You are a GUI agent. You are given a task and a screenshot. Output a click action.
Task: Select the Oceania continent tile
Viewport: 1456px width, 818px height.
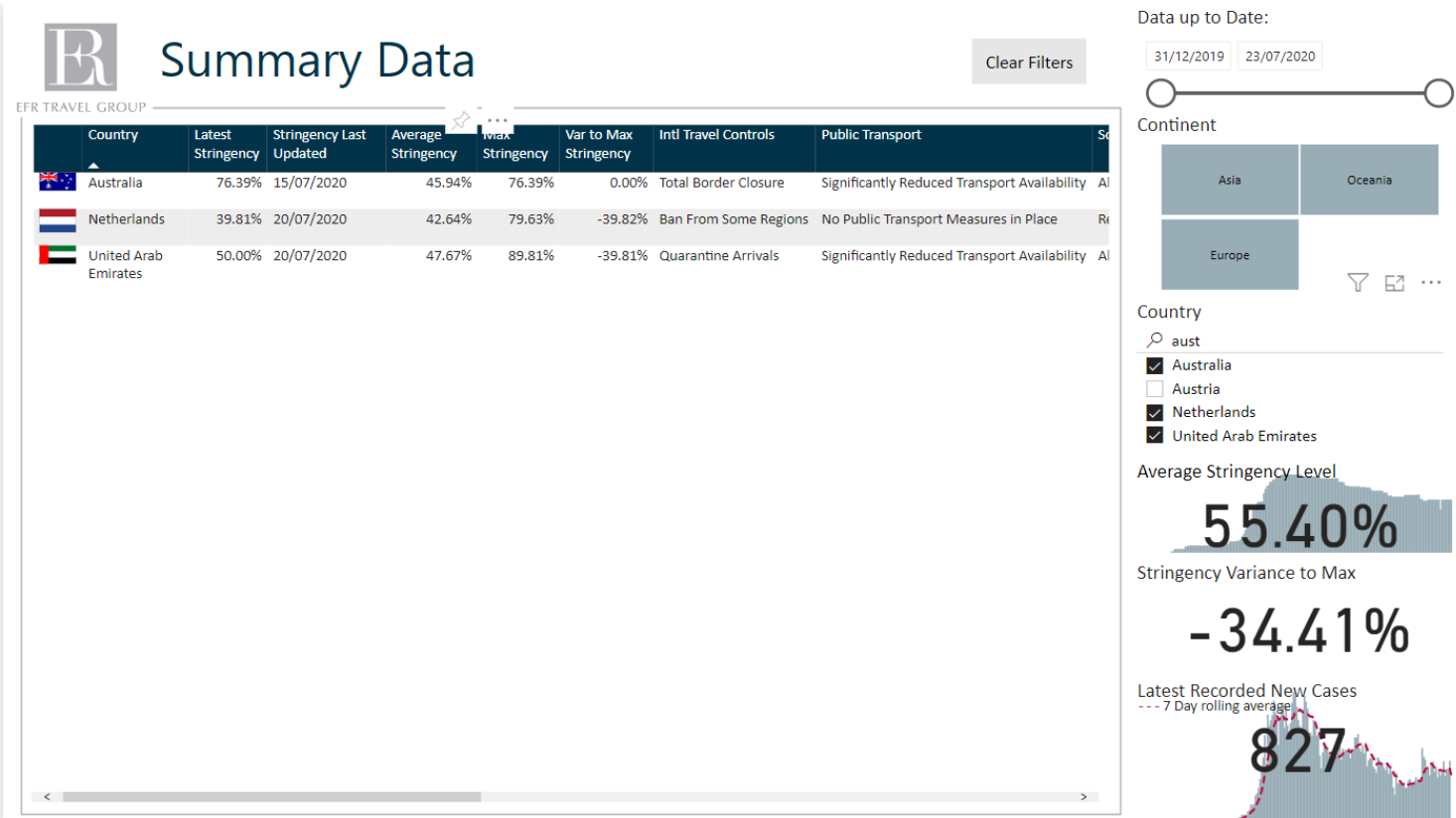coord(1369,180)
